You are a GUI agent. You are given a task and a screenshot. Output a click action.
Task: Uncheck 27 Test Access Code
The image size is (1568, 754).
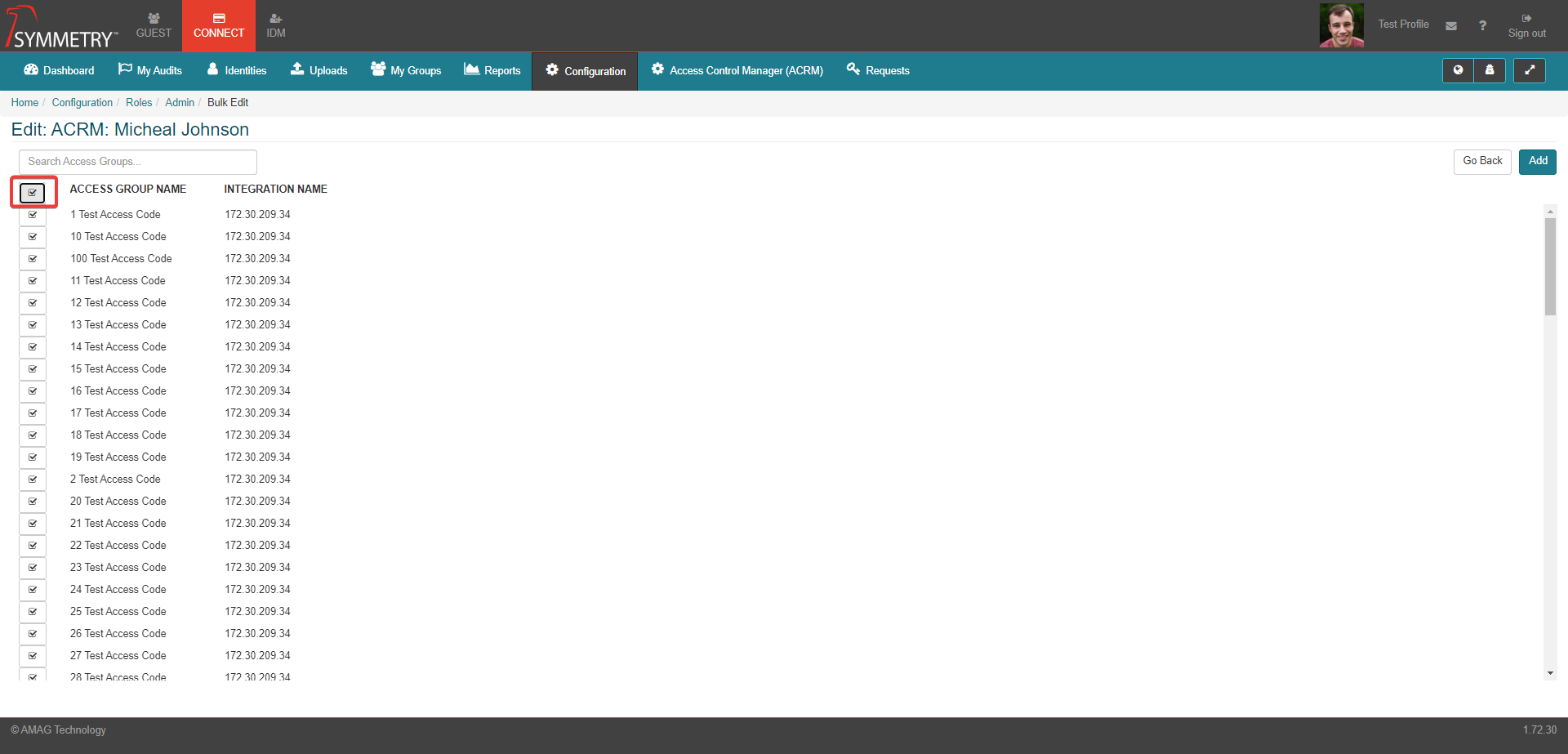point(33,656)
